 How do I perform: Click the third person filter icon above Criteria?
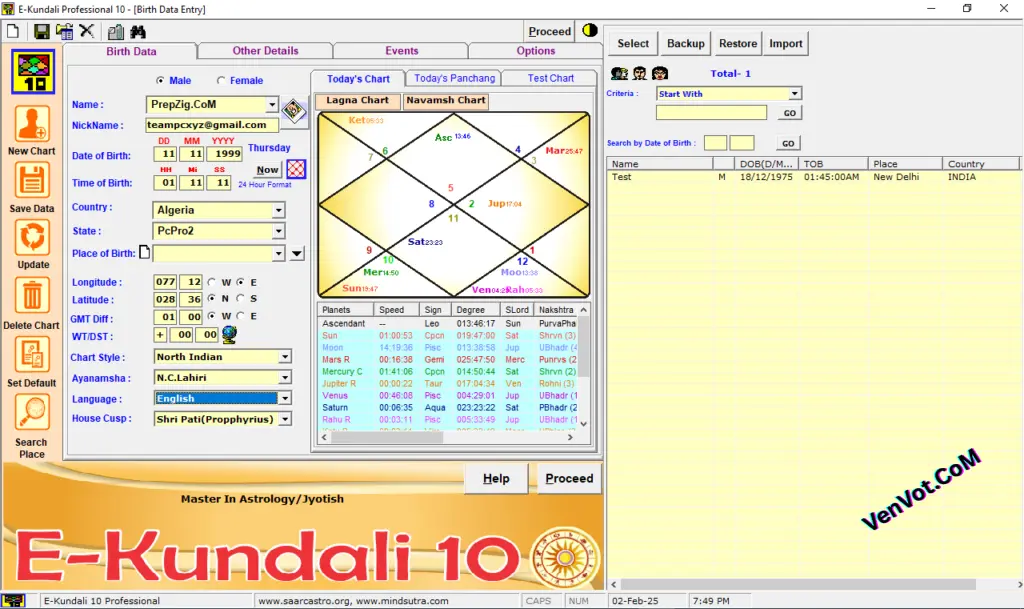(x=660, y=73)
